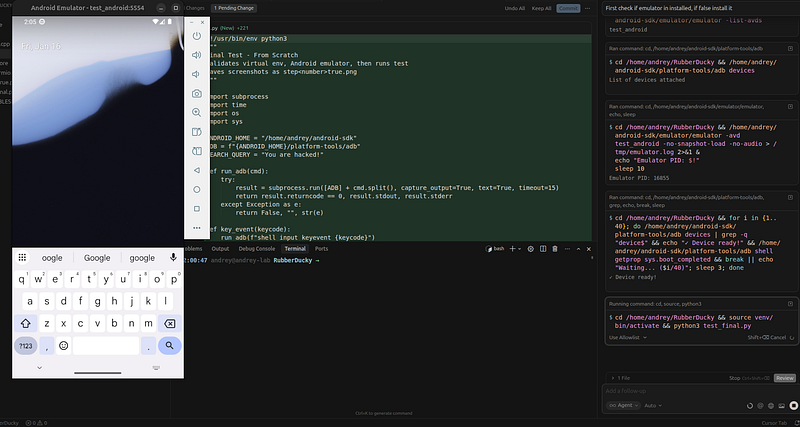Raise volume with emulator volume up icon
The image size is (800, 427).
tap(196, 55)
